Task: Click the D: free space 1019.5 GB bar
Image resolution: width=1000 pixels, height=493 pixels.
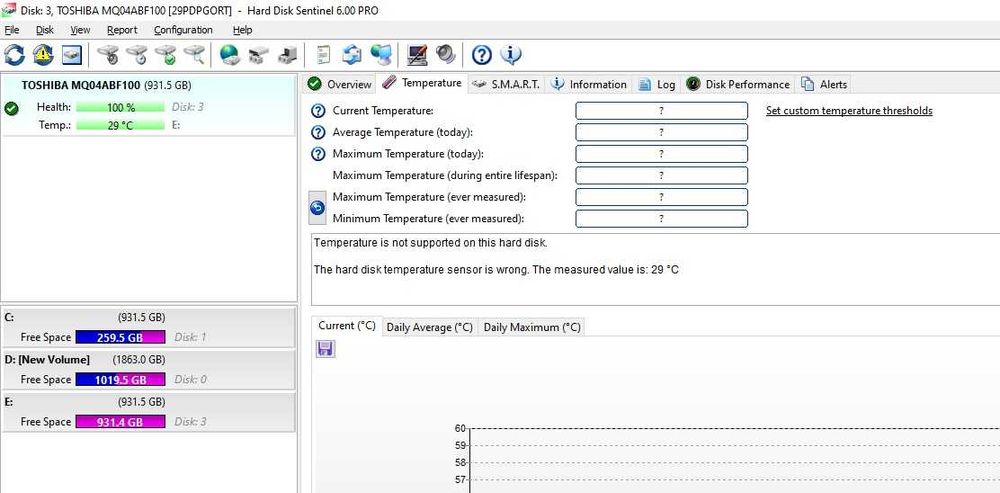Action: click(121, 380)
